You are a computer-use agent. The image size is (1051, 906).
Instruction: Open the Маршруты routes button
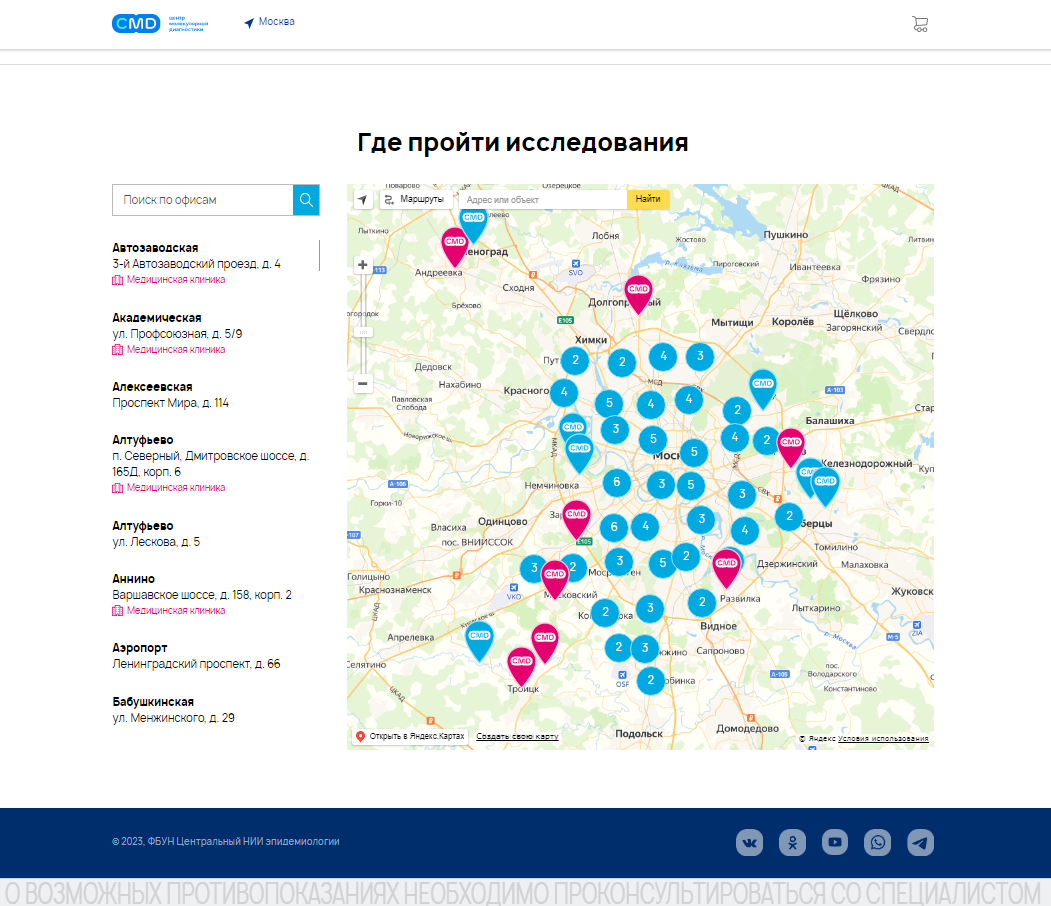coord(416,199)
